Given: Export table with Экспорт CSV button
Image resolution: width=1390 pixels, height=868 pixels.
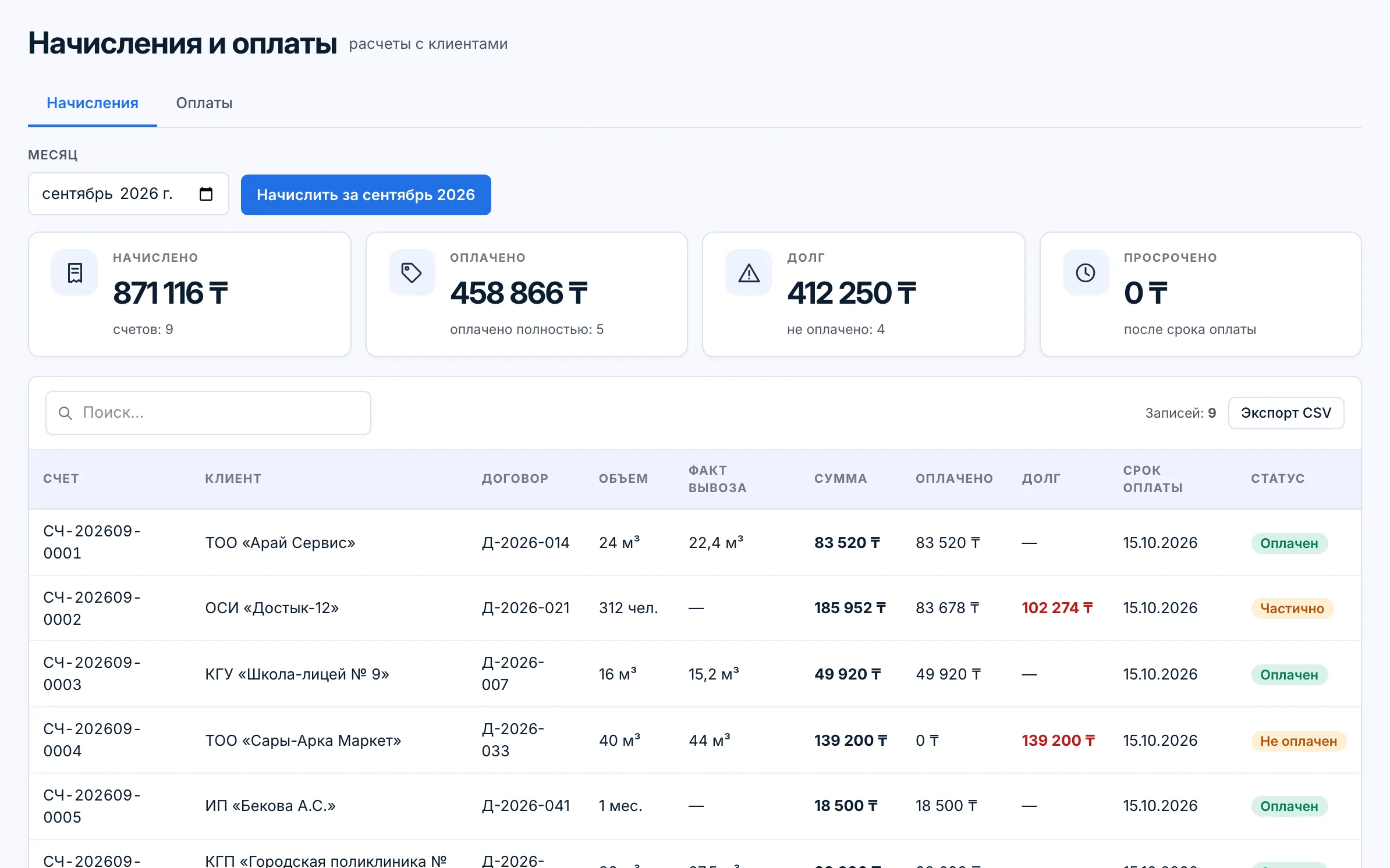Looking at the screenshot, I should (1286, 413).
